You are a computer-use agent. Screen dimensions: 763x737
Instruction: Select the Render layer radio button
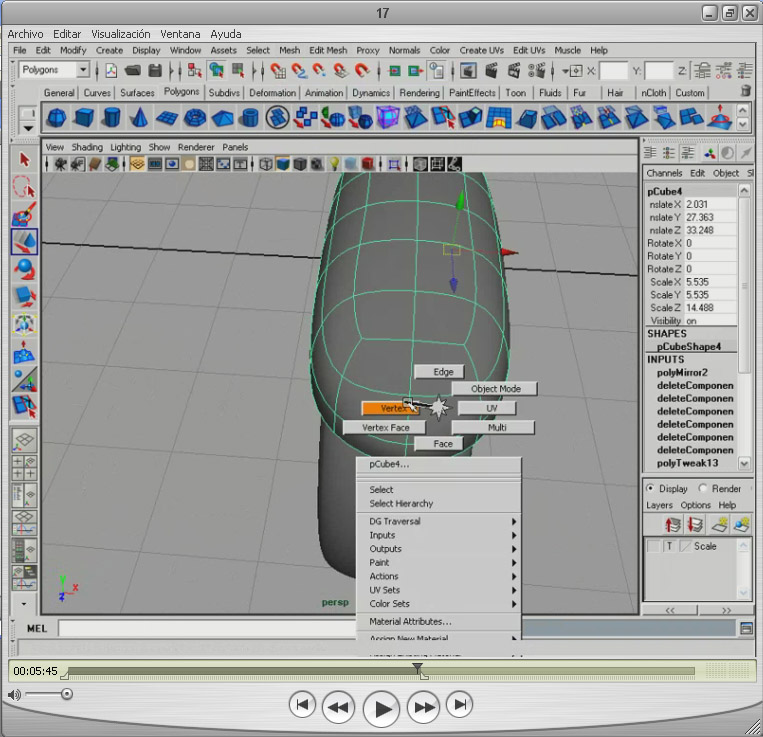(702, 489)
